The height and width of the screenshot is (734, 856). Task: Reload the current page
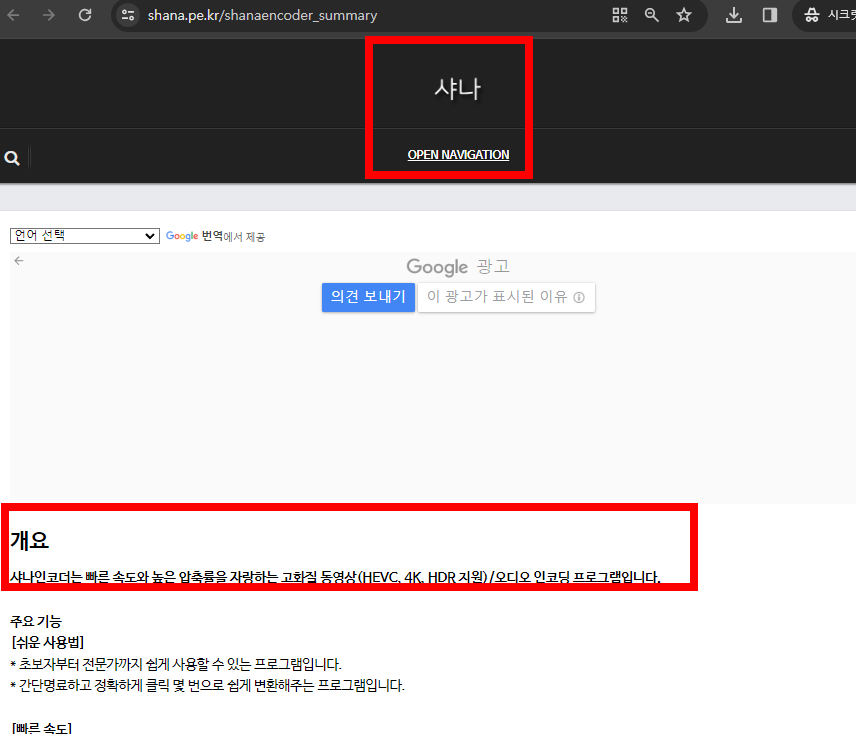coord(84,15)
